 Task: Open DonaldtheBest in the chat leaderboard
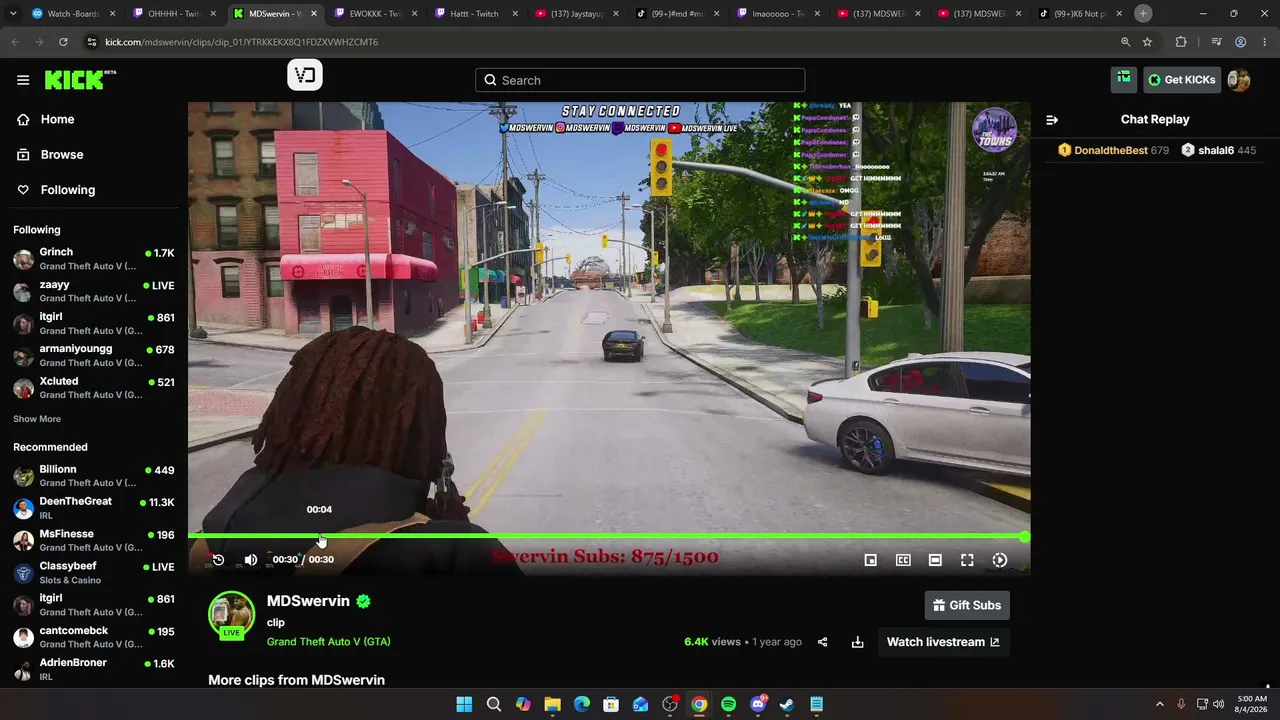[x=1113, y=150]
